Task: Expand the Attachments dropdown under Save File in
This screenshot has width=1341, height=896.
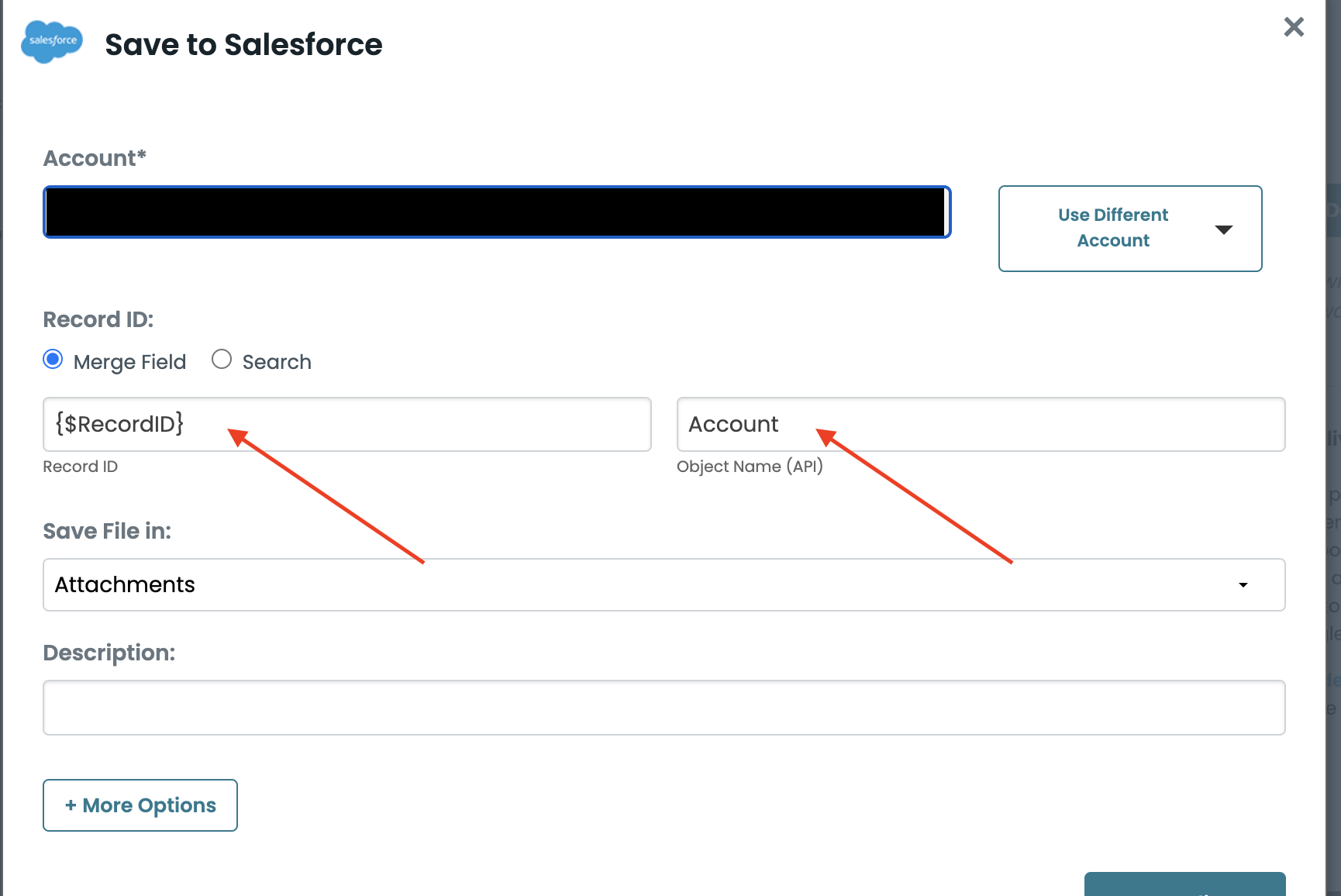Action: [x=664, y=584]
